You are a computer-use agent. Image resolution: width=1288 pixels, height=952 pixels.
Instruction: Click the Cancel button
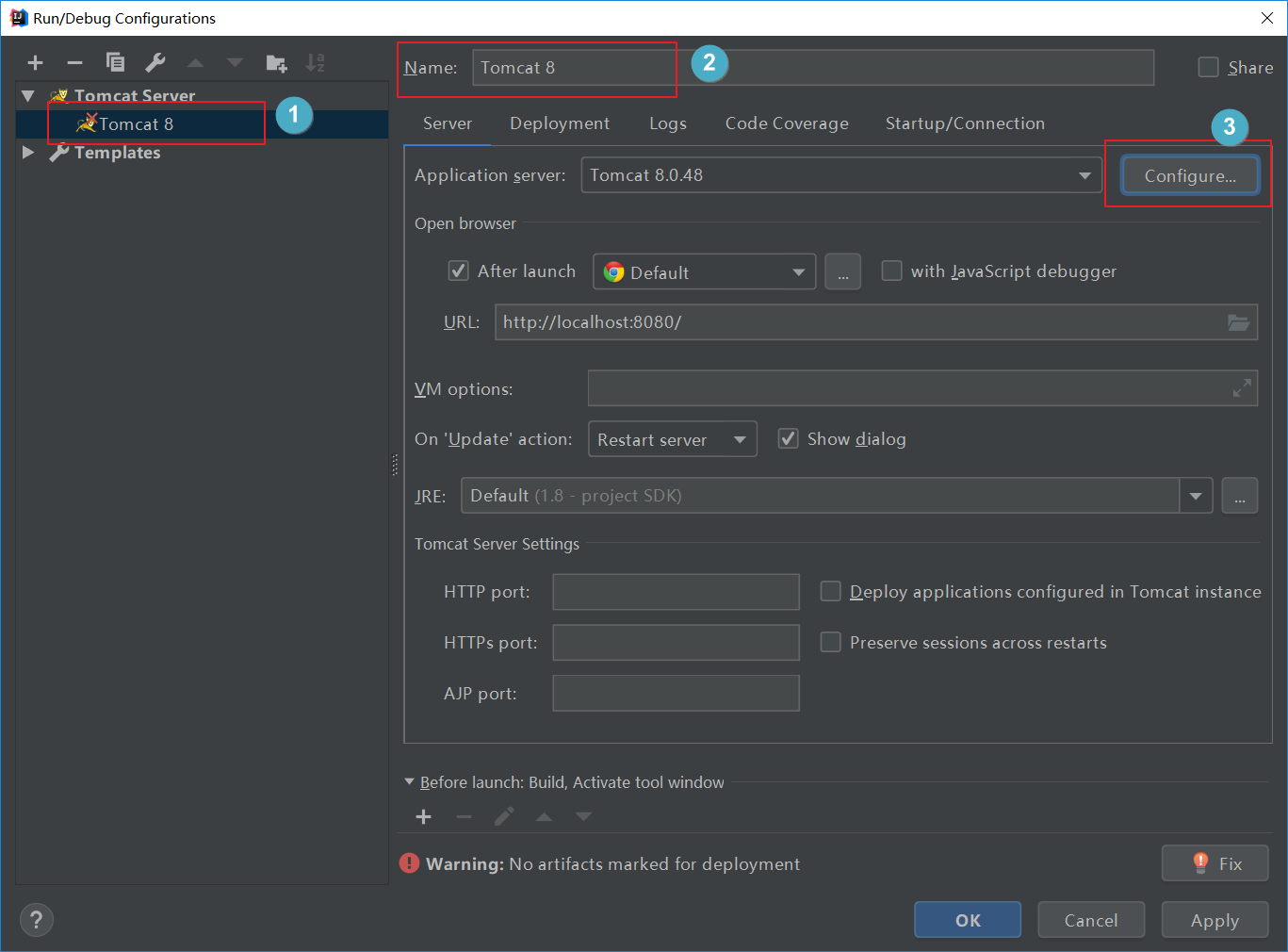tap(1091, 920)
